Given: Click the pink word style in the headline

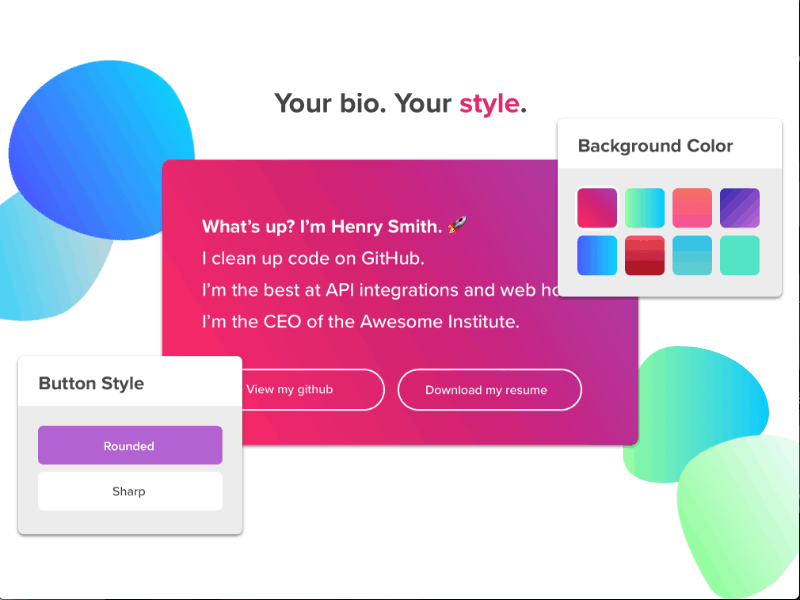Looking at the screenshot, I should pos(489,104).
